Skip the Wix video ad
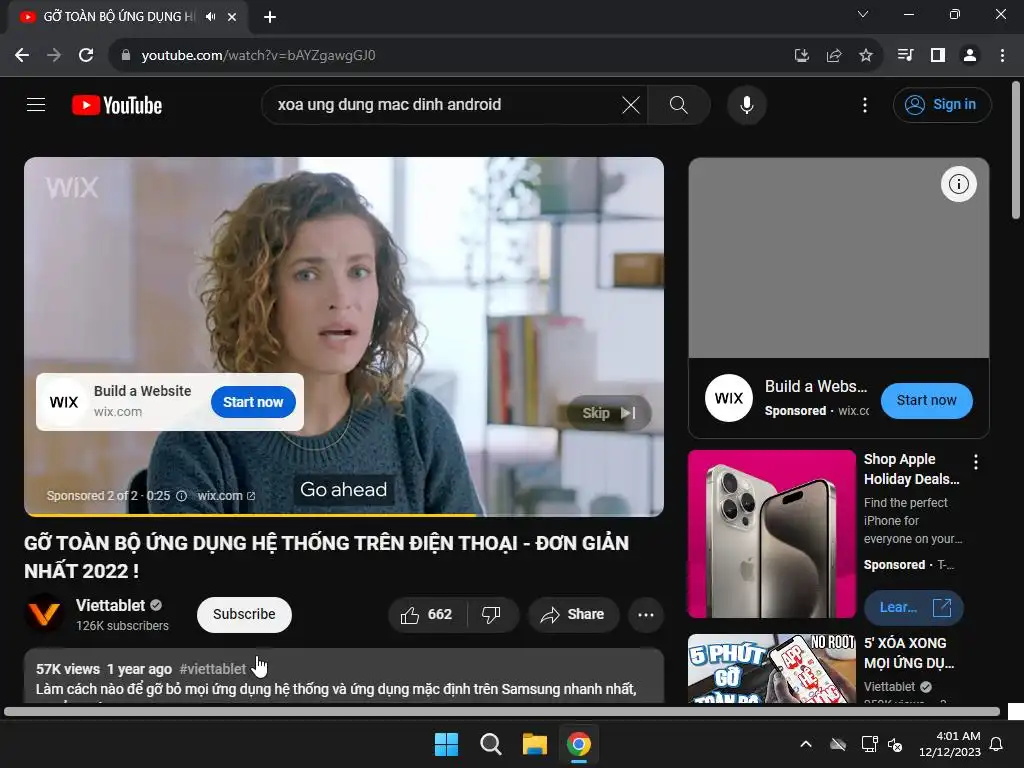The height and width of the screenshot is (768, 1024). pos(609,413)
